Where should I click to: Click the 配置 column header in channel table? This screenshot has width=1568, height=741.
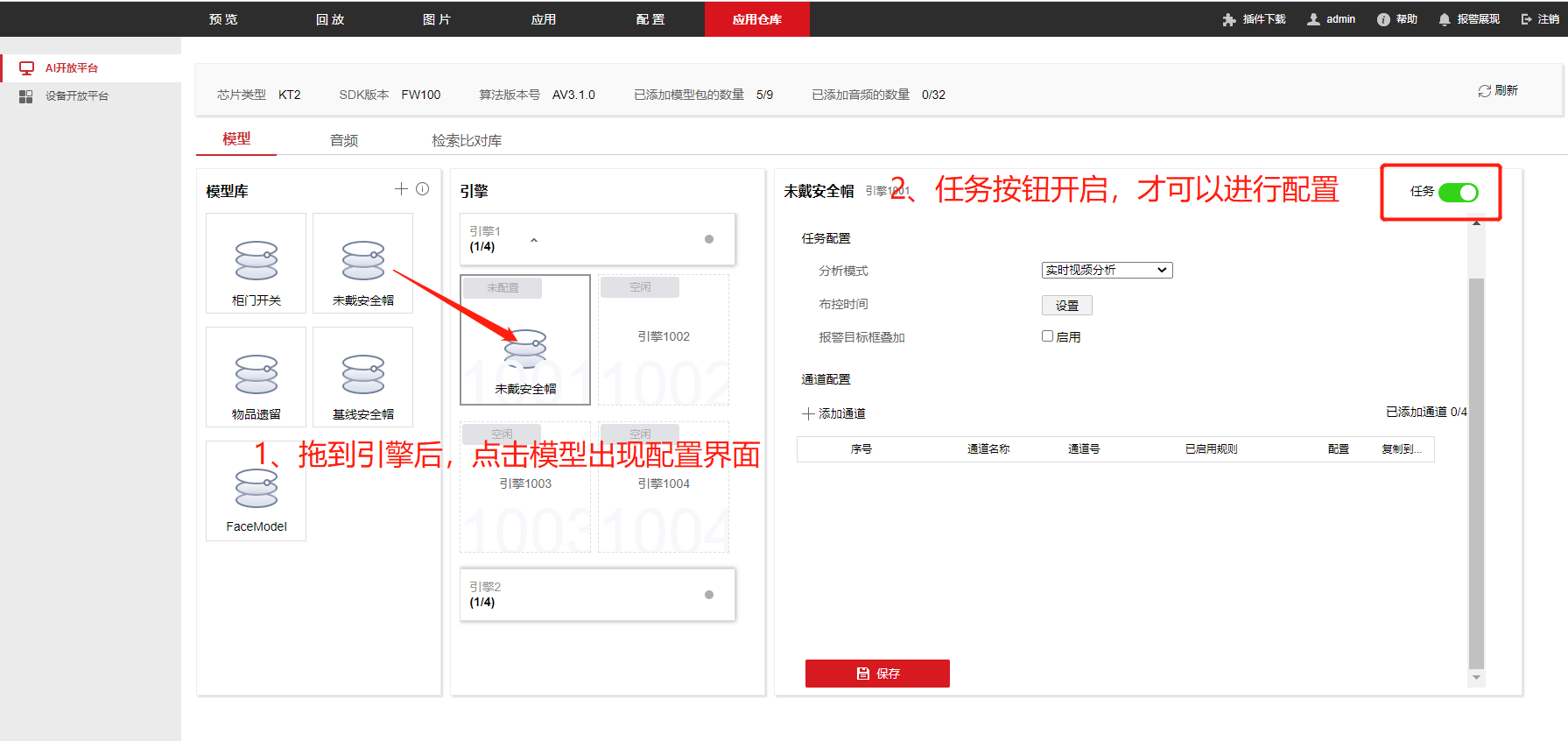[x=1339, y=449]
